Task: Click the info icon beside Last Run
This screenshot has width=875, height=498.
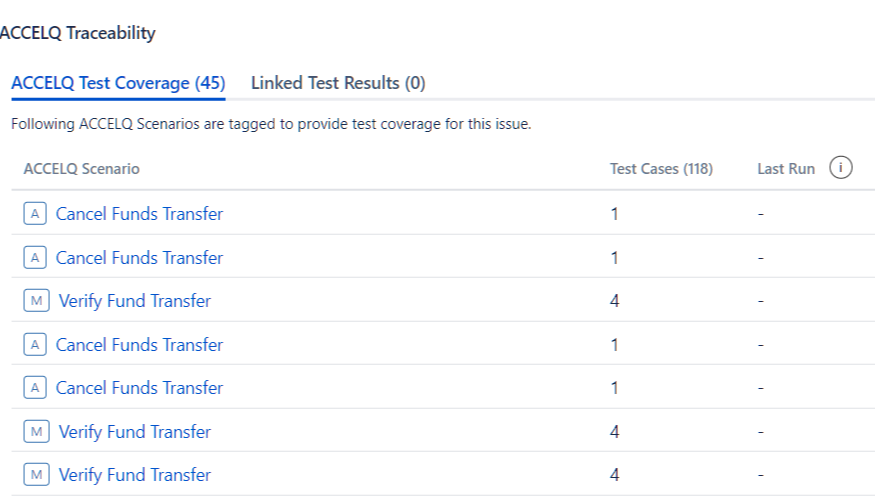Action: click(x=841, y=168)
